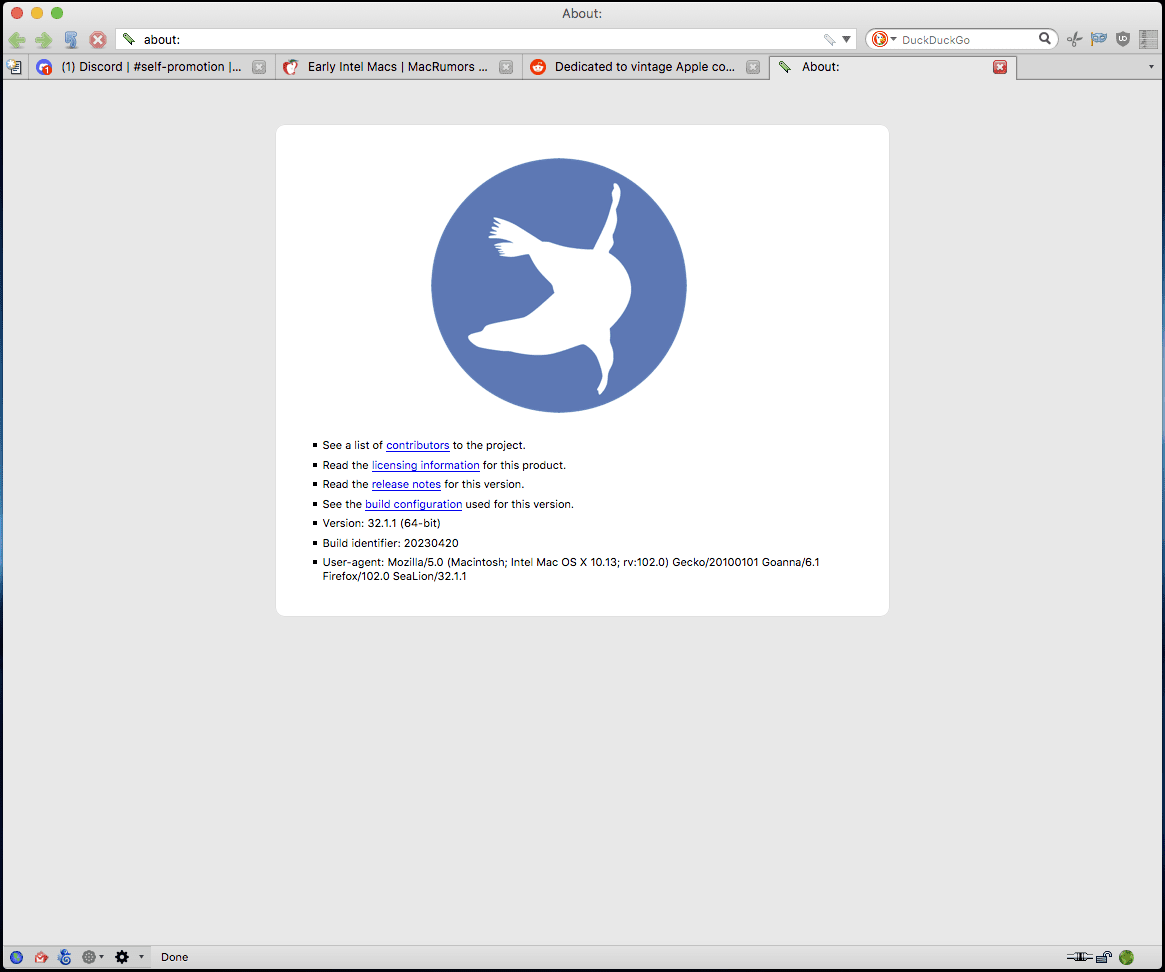Open the striped panel icon on toolbar right
This screenshot has height=972, width=1165.
[x=1149, y=39]
